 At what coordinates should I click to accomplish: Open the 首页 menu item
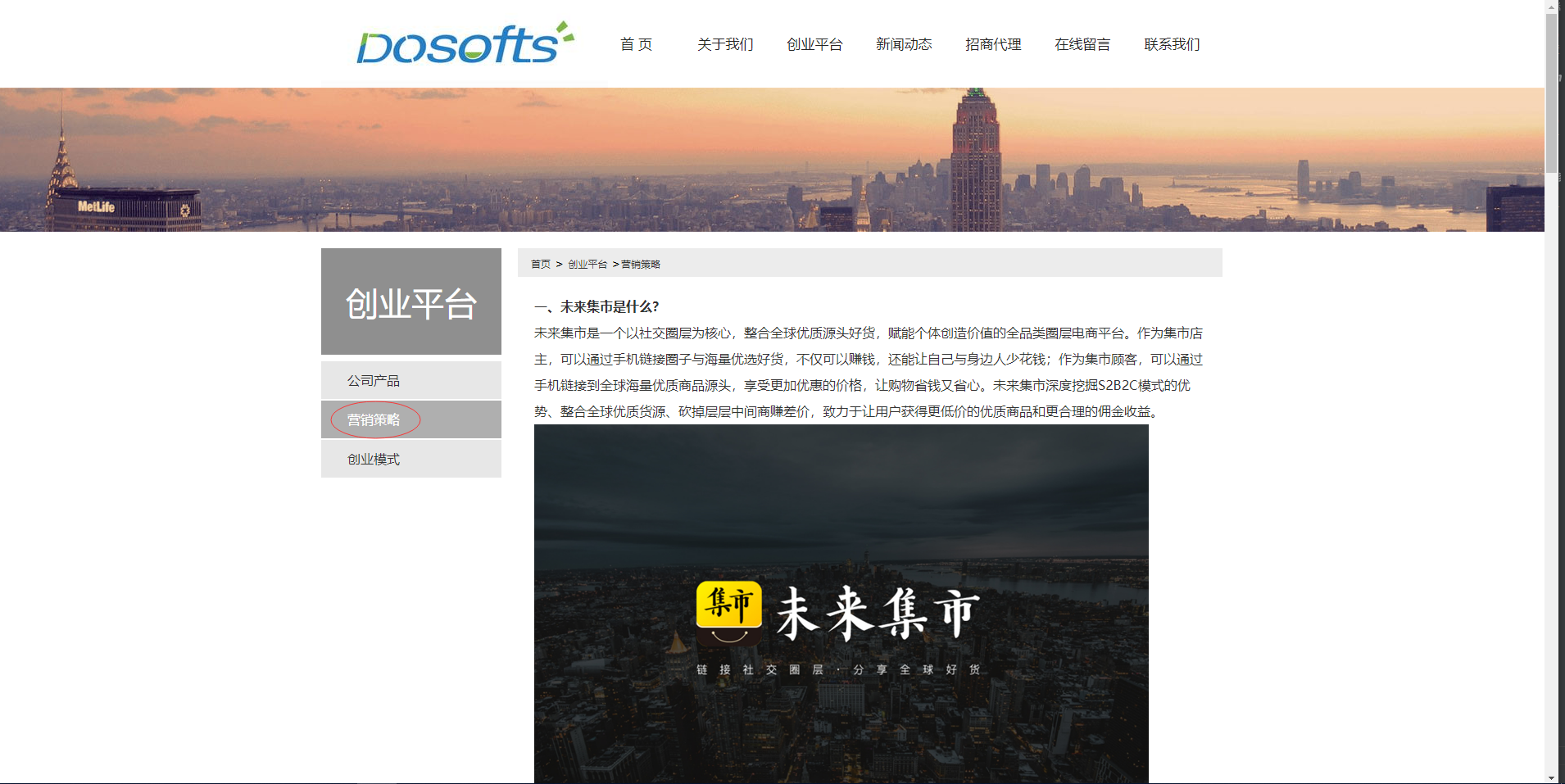[x=636, y=44]
